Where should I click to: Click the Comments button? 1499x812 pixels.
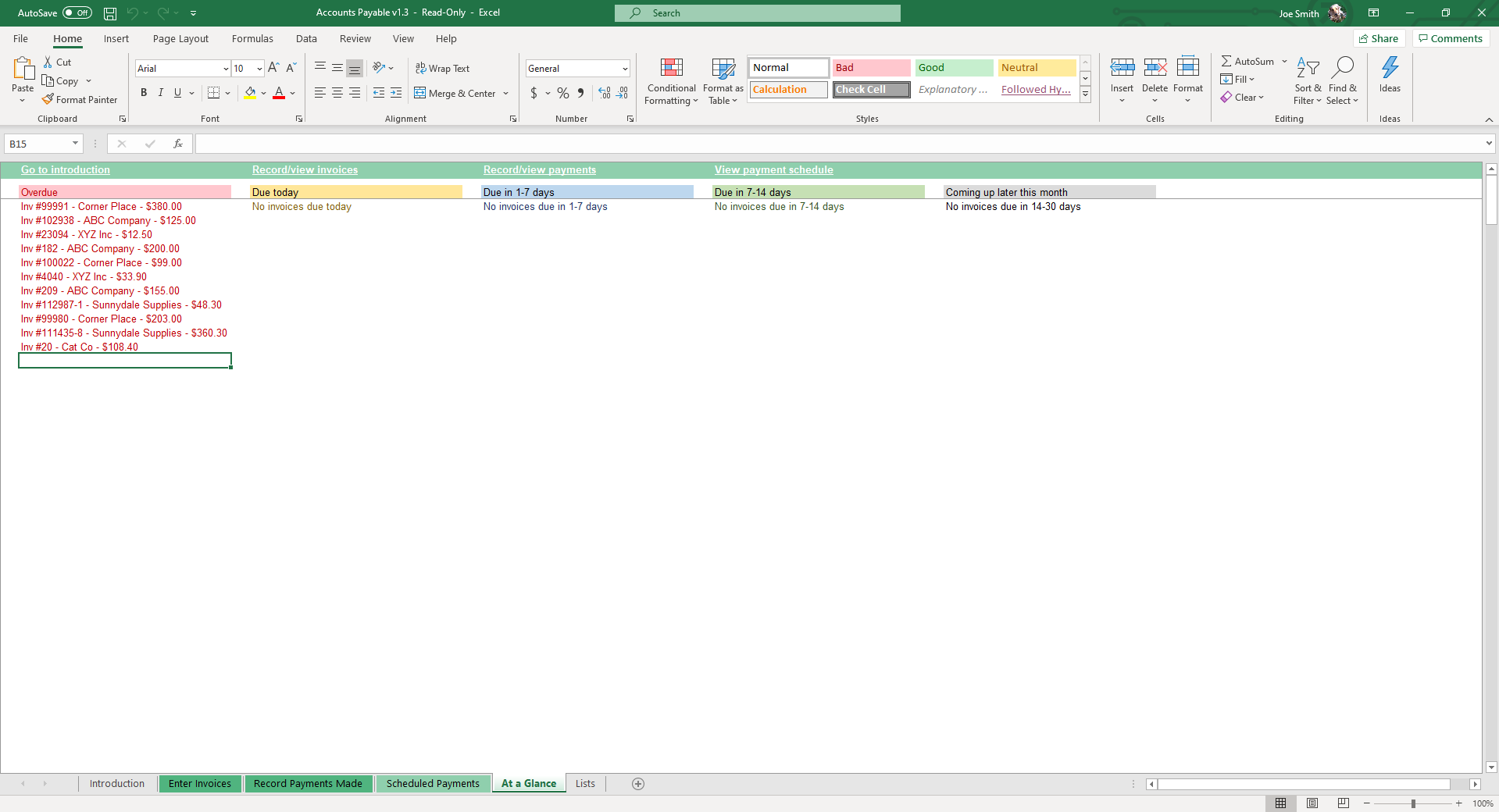click(x=1451, y=39)
